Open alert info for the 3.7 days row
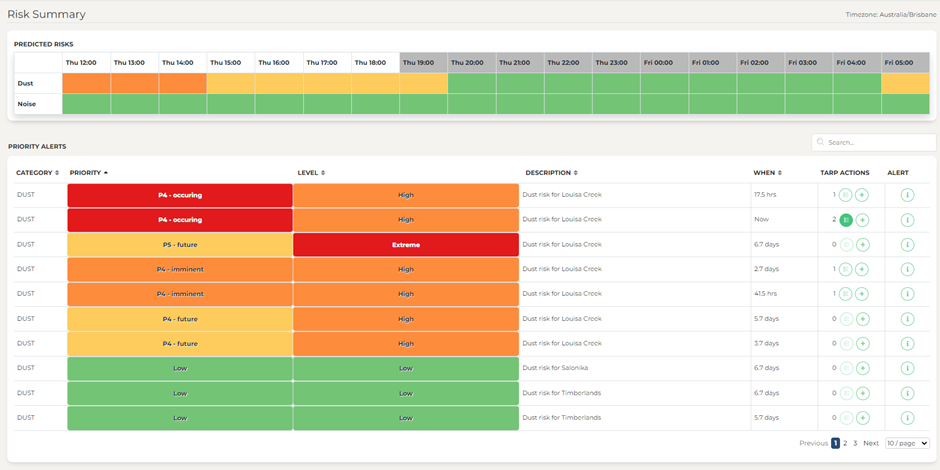940x470 pixels. (x=907, y=343)
